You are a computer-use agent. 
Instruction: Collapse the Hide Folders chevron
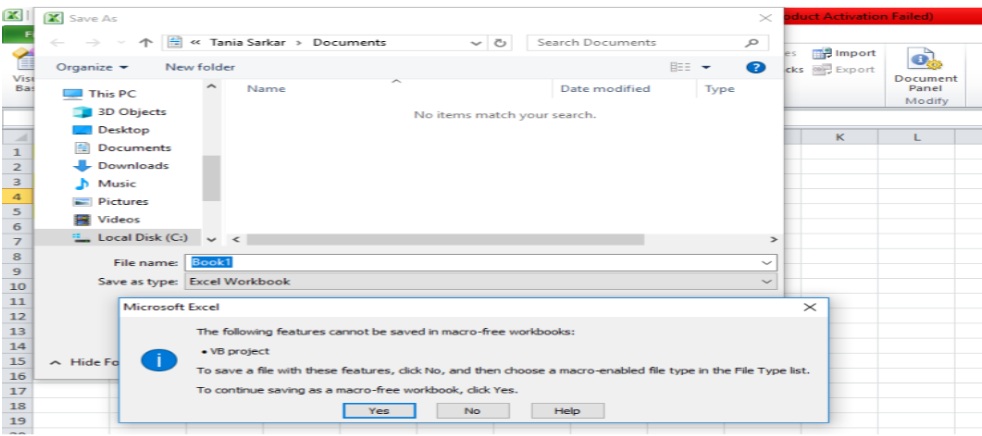(x=55, y=362)
